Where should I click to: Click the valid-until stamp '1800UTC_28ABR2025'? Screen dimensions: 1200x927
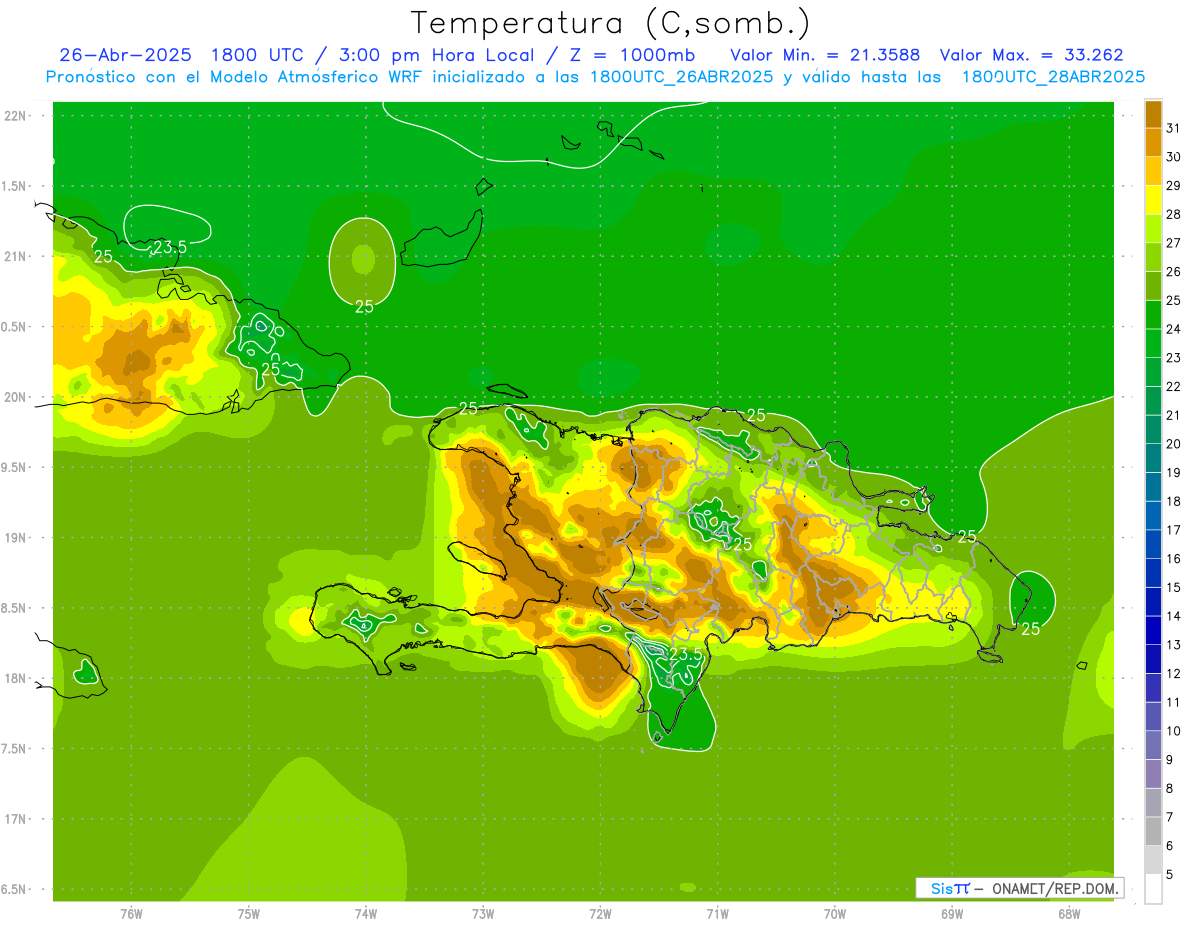click(1053, 77)
